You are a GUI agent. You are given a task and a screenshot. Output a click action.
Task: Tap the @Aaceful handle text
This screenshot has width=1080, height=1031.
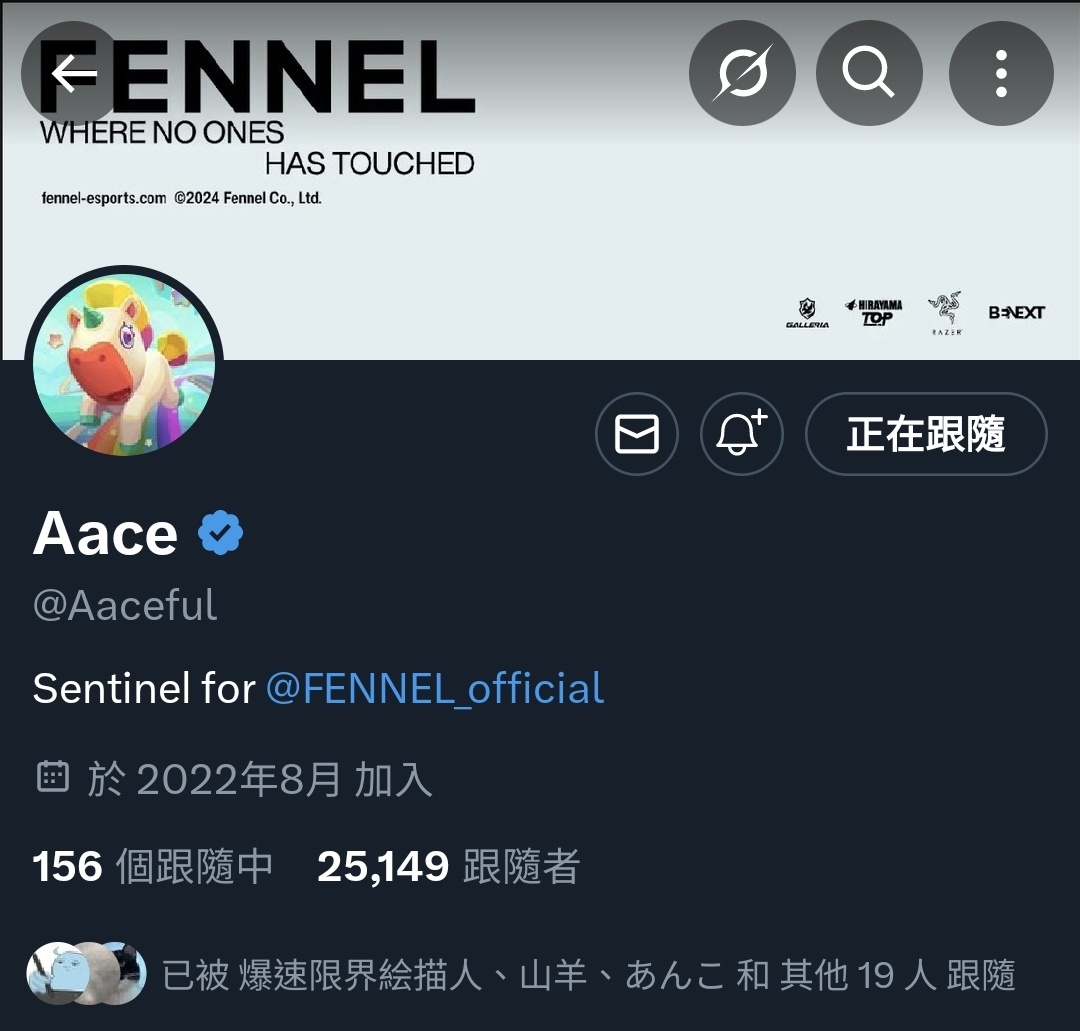click(125, 605)
